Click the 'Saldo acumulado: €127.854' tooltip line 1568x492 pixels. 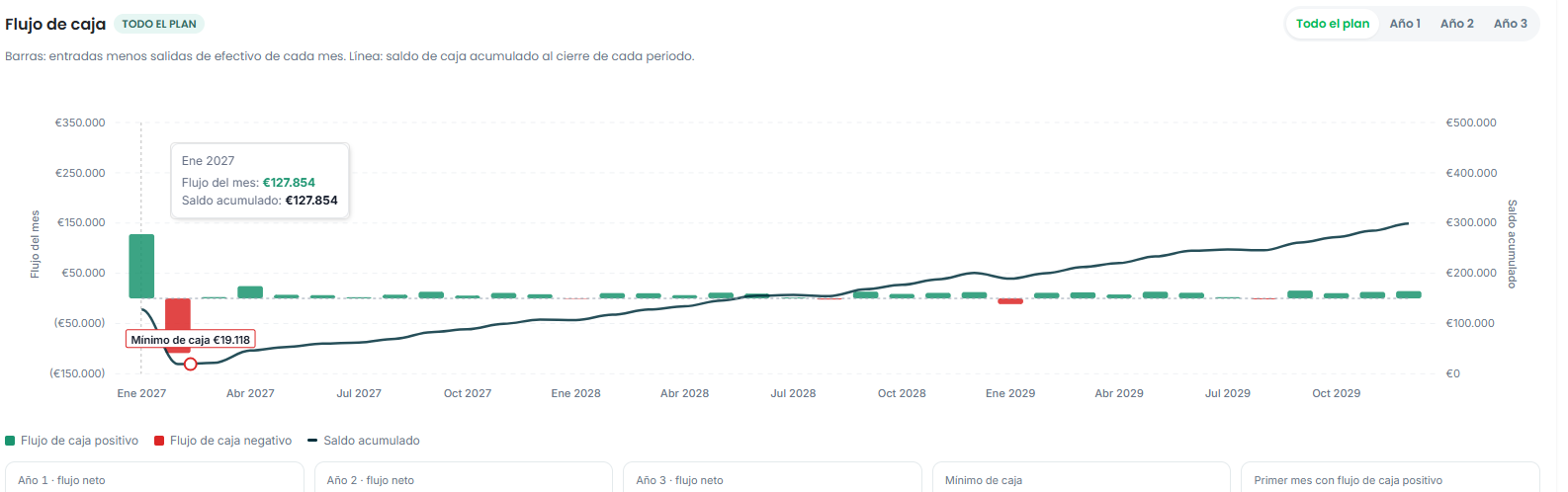point(260,201)
